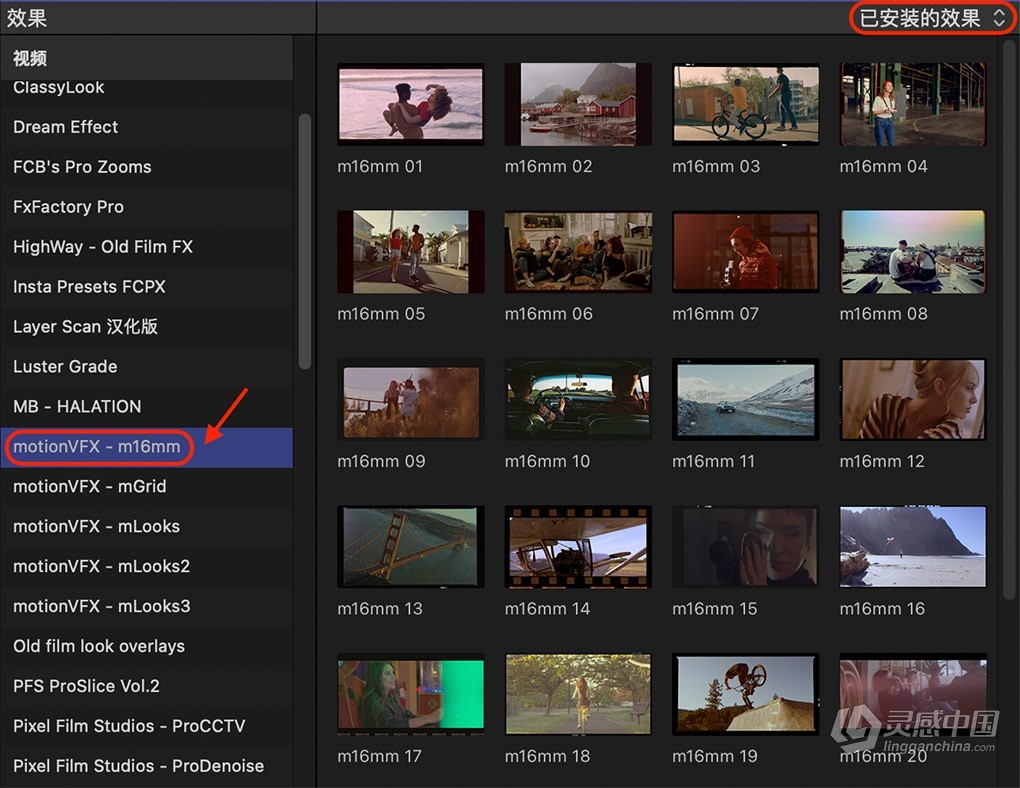Click the 效果 panel title
The height and width of the screenshot is (788, 1020).
tap(27, 18)
